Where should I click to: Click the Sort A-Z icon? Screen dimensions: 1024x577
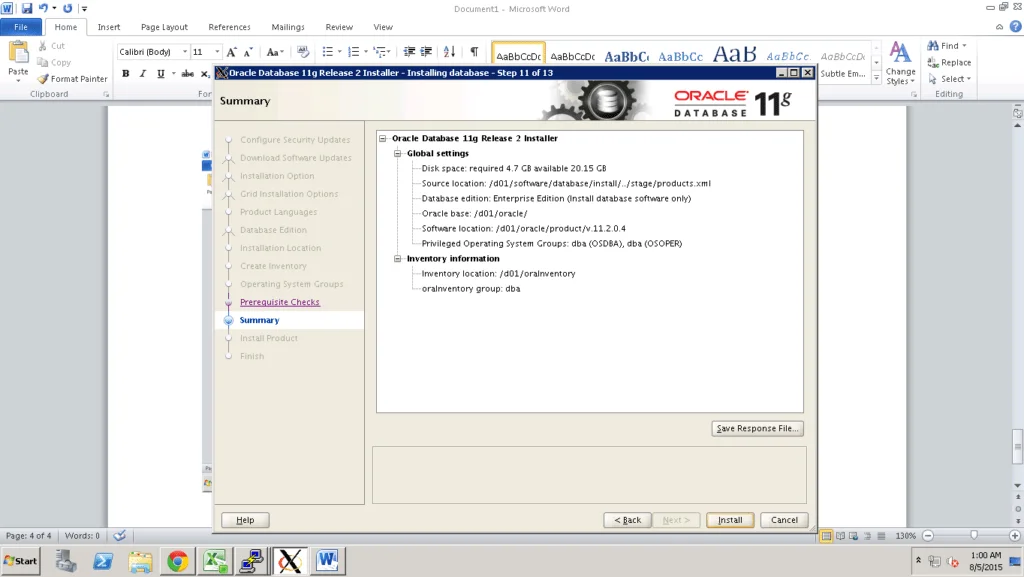click(449, 52)
